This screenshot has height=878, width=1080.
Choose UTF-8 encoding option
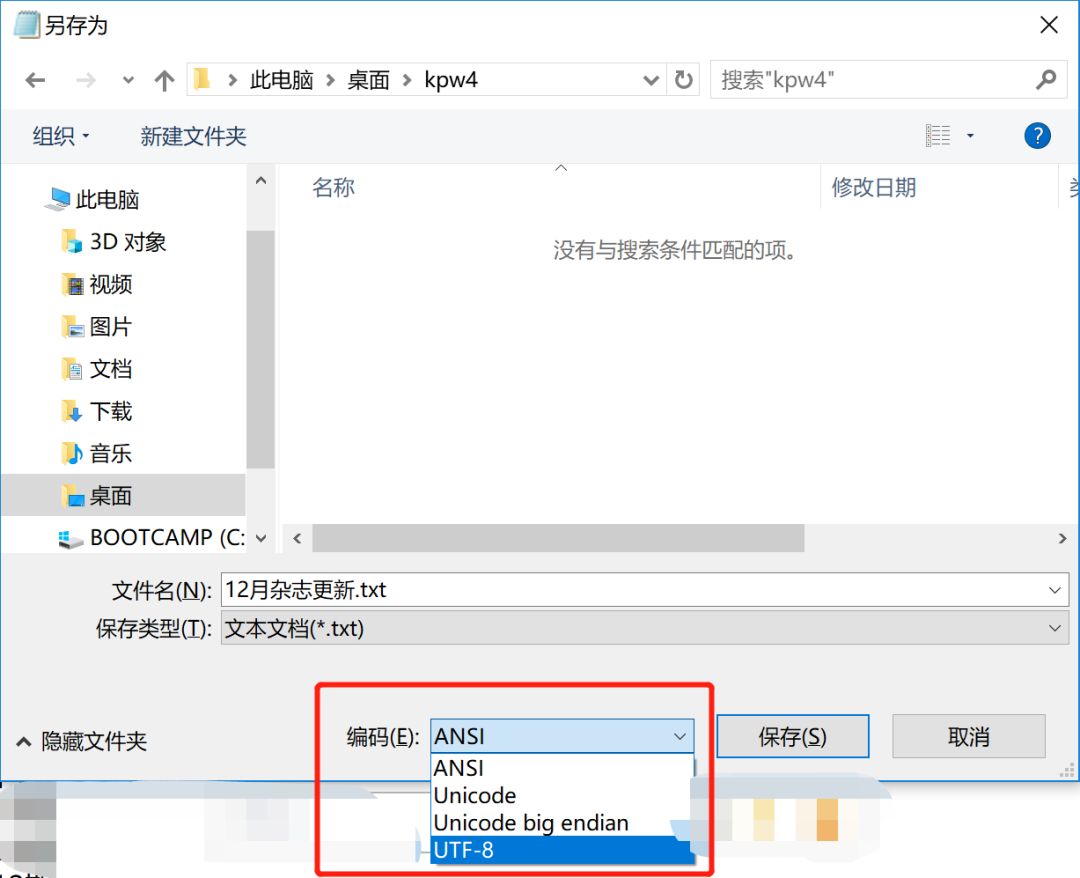tap(561, 850)
